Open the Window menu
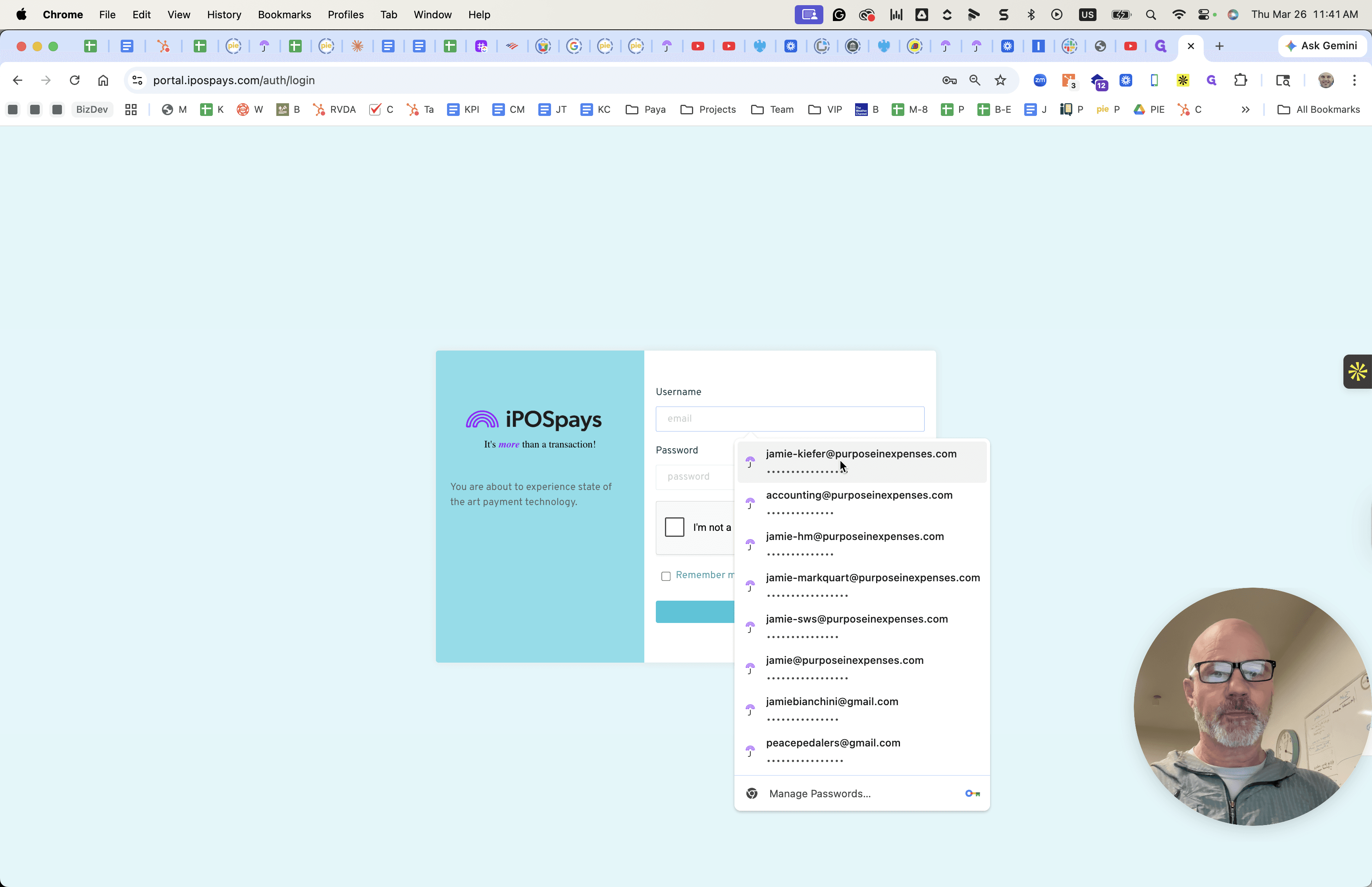The width and height of the screenshot is (1372, 887). [432, 14]
